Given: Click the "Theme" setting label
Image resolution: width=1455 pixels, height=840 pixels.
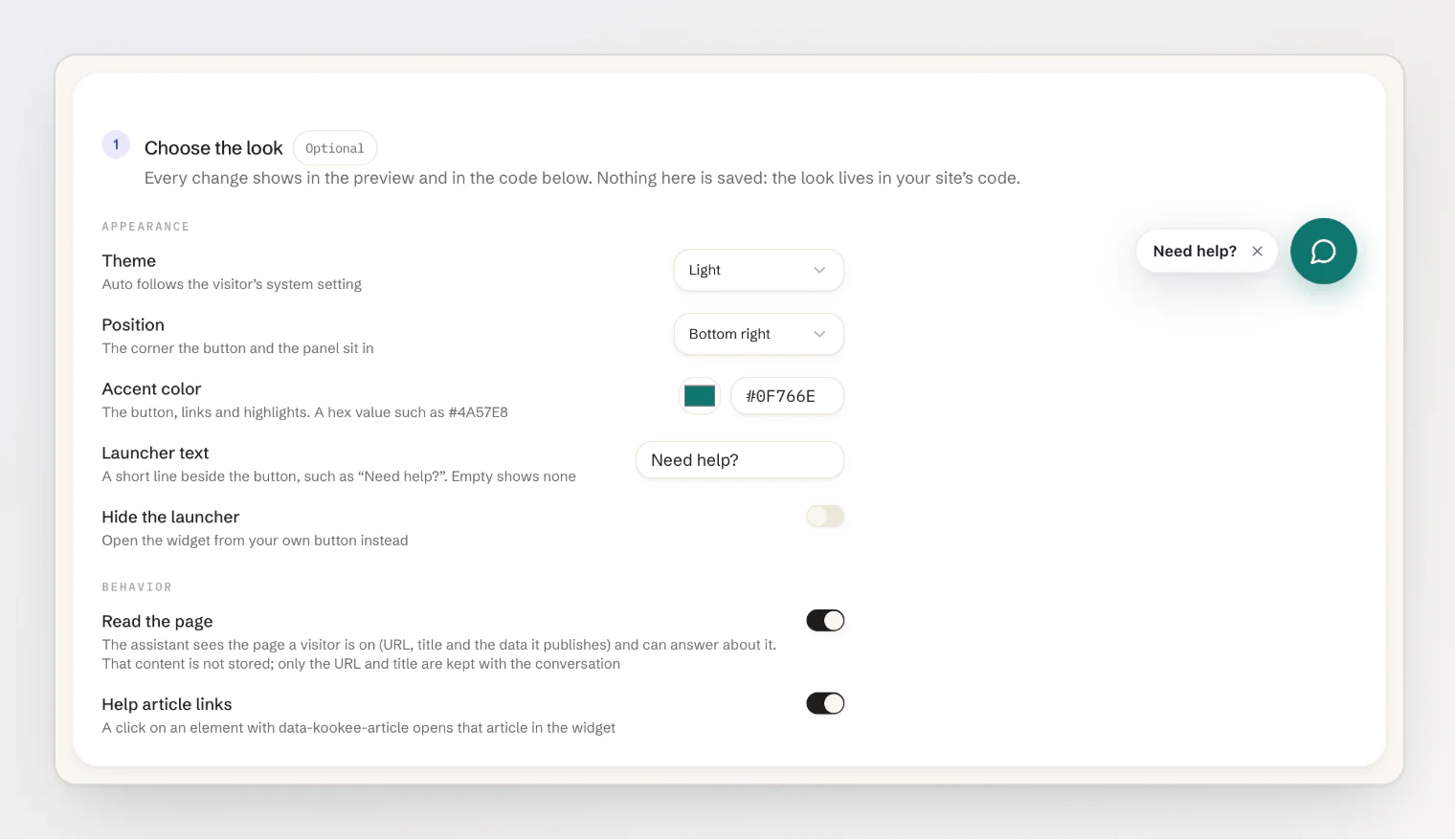Looking at the screenshot, I should [x=128, y=261].
